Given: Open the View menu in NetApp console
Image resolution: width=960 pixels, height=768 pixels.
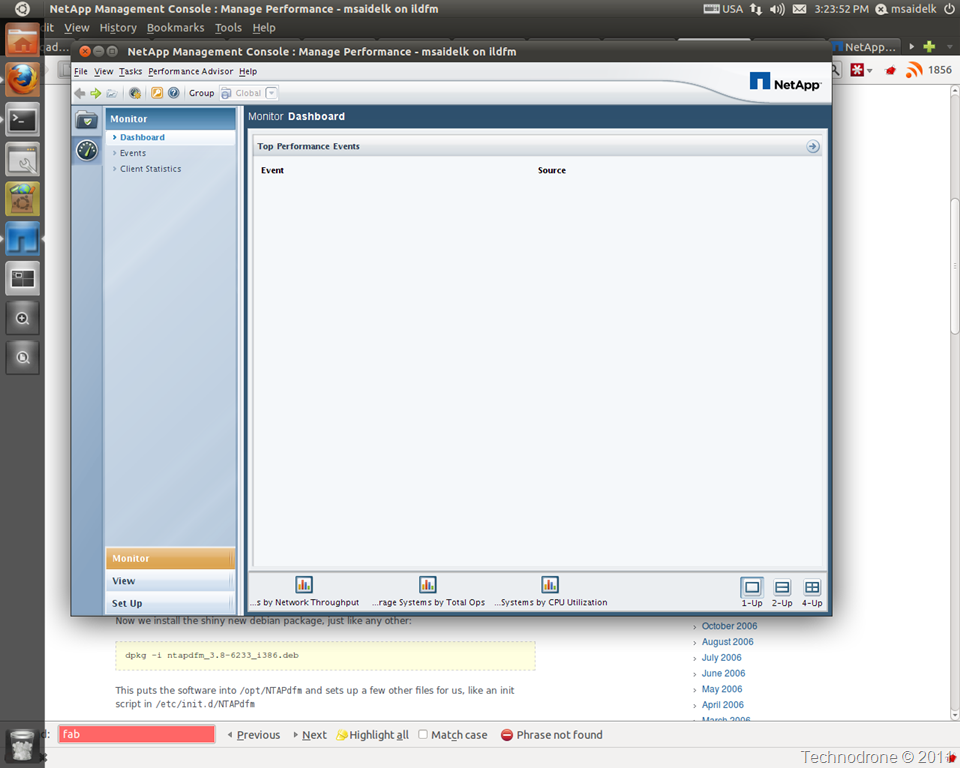Looking at the screenshot, I should click(x=103, y=72).
